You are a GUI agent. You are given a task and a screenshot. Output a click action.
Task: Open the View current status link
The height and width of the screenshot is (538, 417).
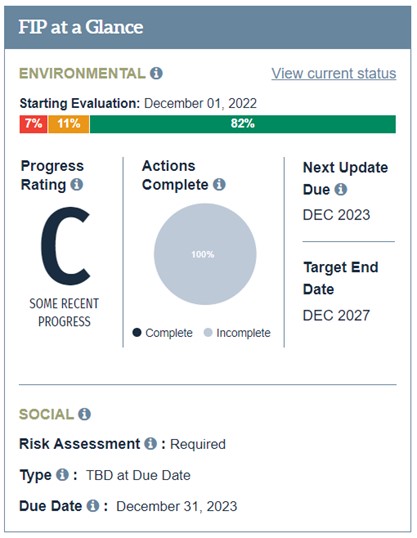[334, 73]
